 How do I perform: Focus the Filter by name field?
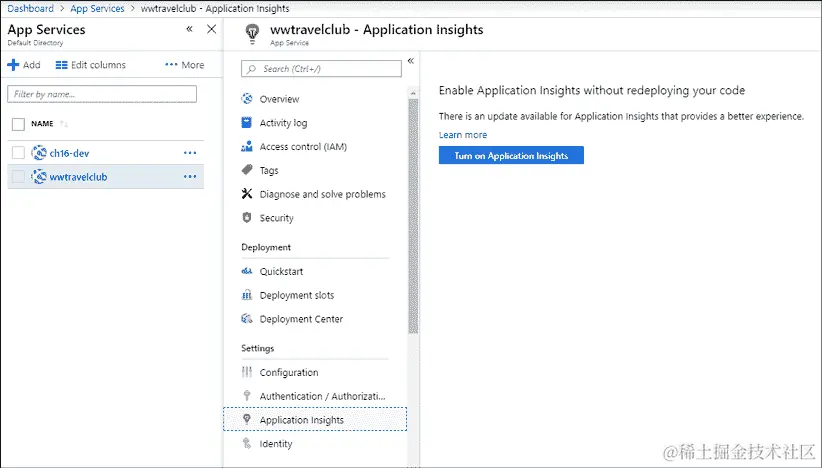click(102, 94)
